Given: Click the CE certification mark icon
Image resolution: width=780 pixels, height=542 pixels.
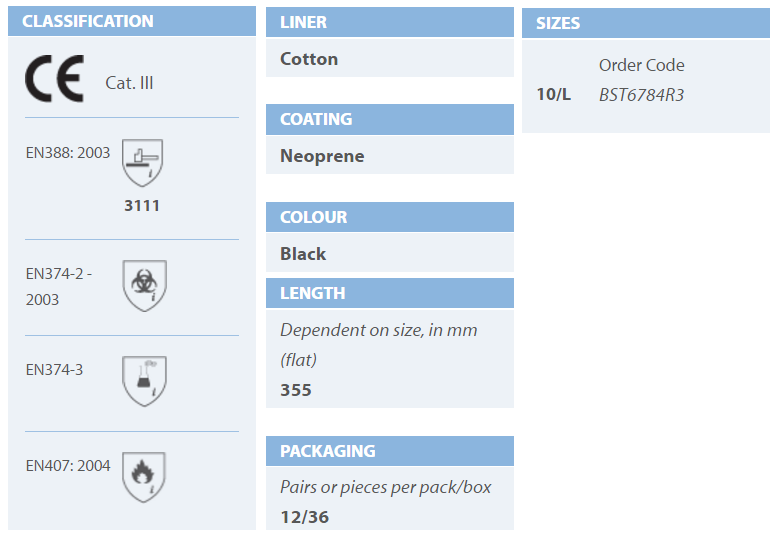Looking at the screenshot, I should (x=54, y=81).
